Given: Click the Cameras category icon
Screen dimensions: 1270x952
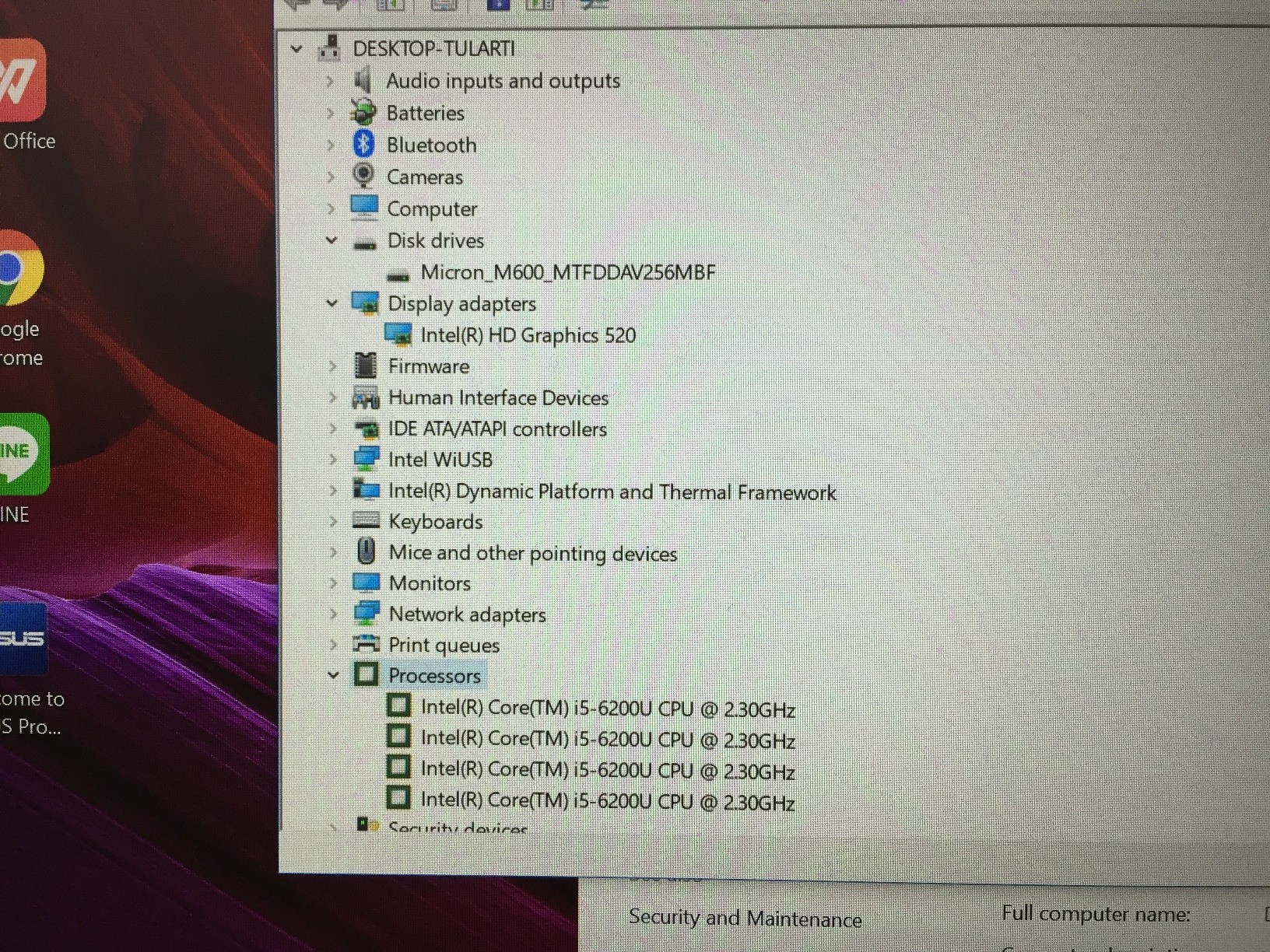Looking at the screenshot, I should tap(363, 177).
